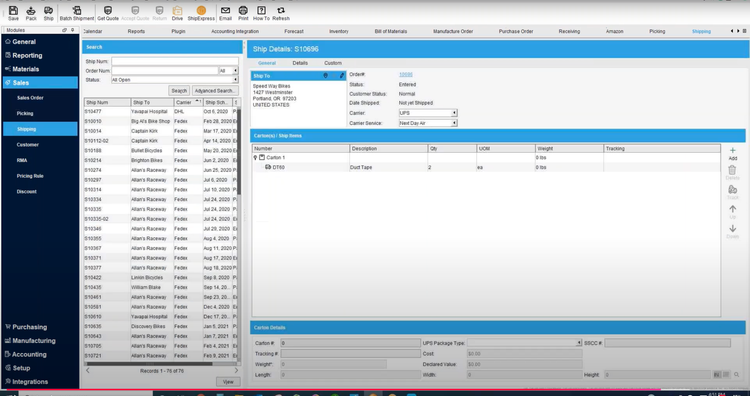Image resolution: width=750 pixels, height=396 pixels.
Task: Select the DT60 Duct Tape item row
Action: [486, 167]
